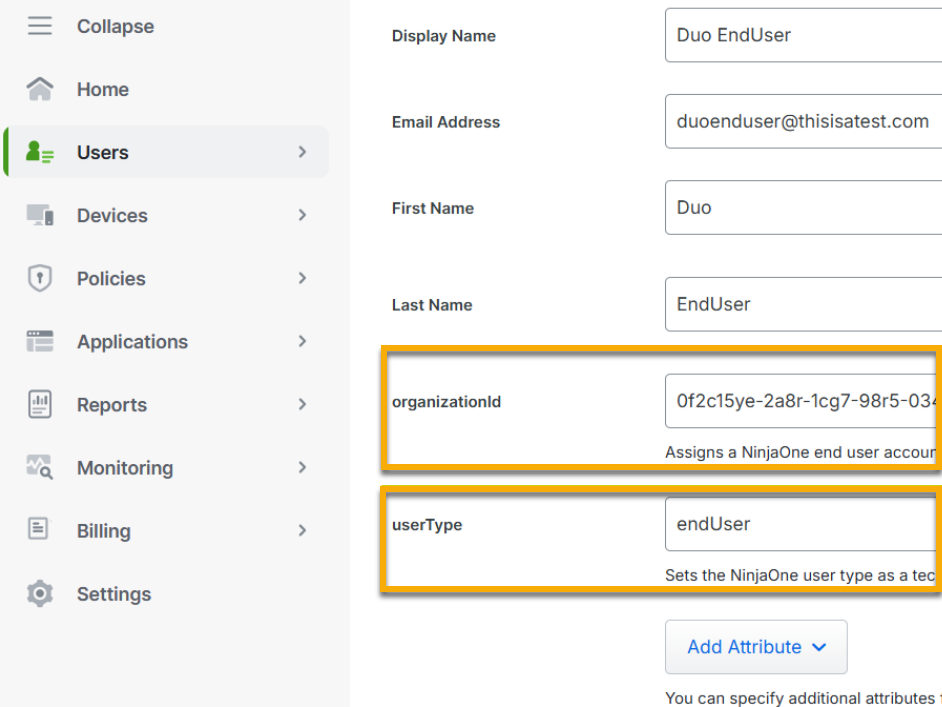Viewport: 942px width, 707px height.
Task: Click the Monitoring graph icon
Action: pyautogui.click(x=40, y=467)
